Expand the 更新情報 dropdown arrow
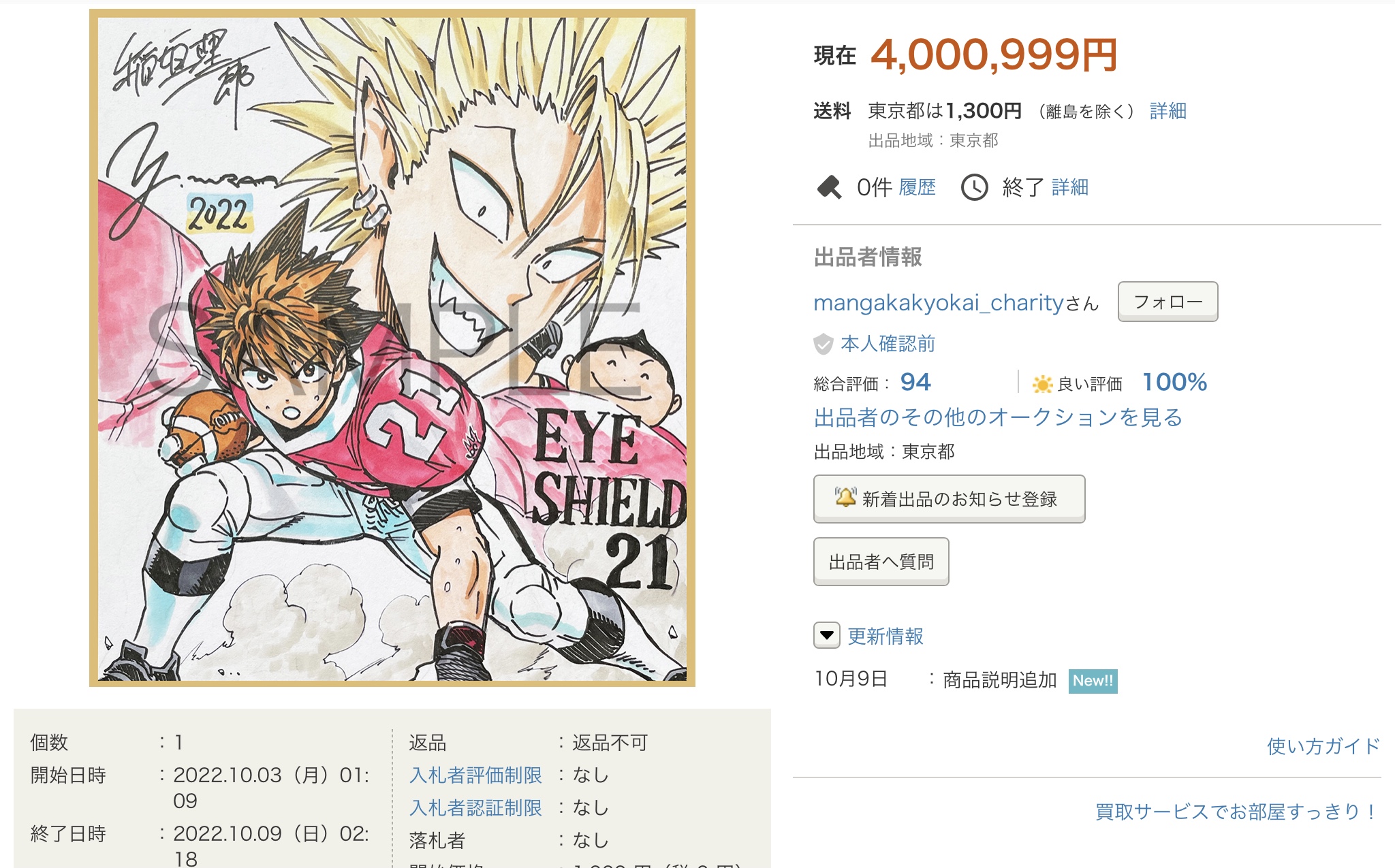The width and height of the screenshot is (1395, 868). pos(826,636)
